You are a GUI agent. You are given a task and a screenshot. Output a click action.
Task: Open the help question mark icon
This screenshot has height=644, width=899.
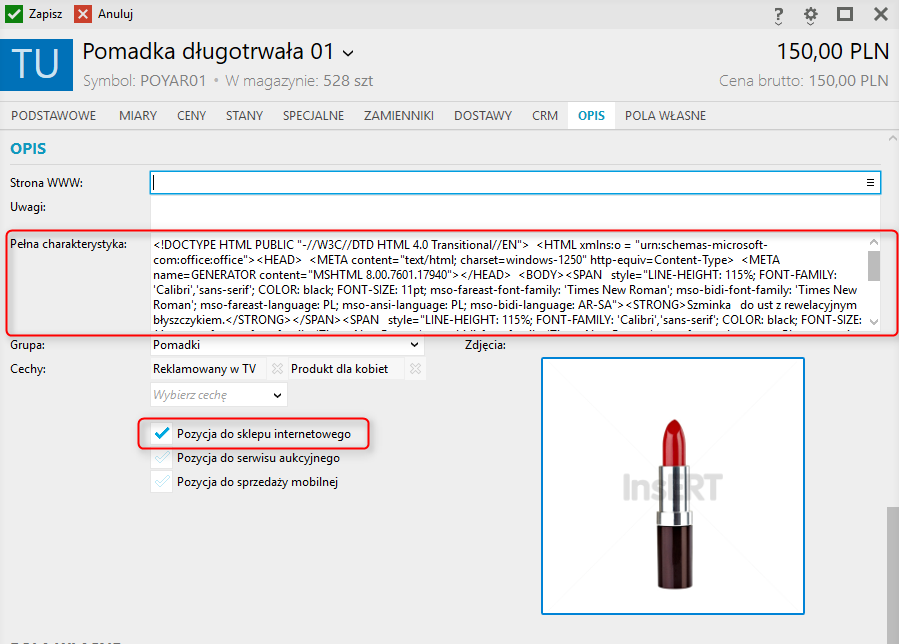778,15
